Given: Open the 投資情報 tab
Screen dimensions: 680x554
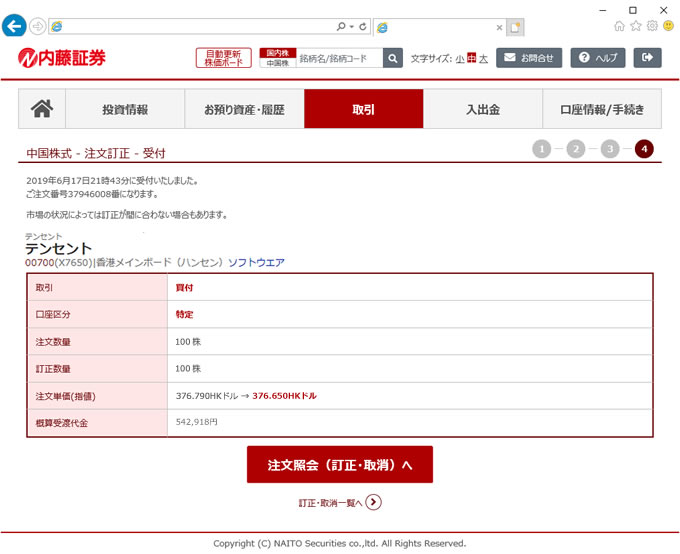Looking at the screenshot, I should coord(125,109).
